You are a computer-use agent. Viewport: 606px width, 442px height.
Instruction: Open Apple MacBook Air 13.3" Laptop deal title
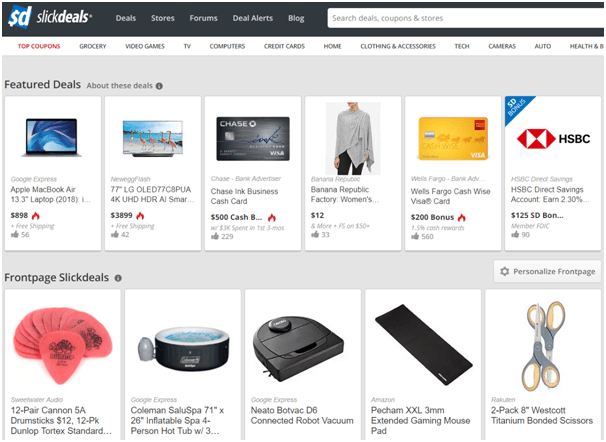click(51, 195)
